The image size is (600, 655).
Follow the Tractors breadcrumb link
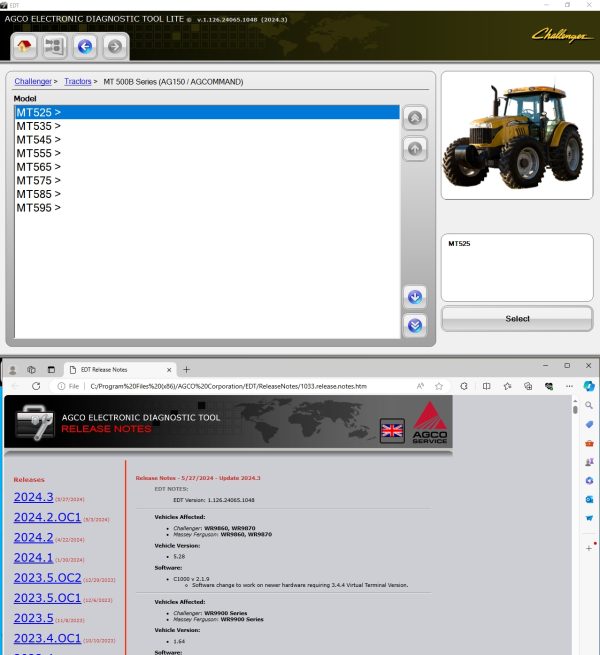click(78, 81)
